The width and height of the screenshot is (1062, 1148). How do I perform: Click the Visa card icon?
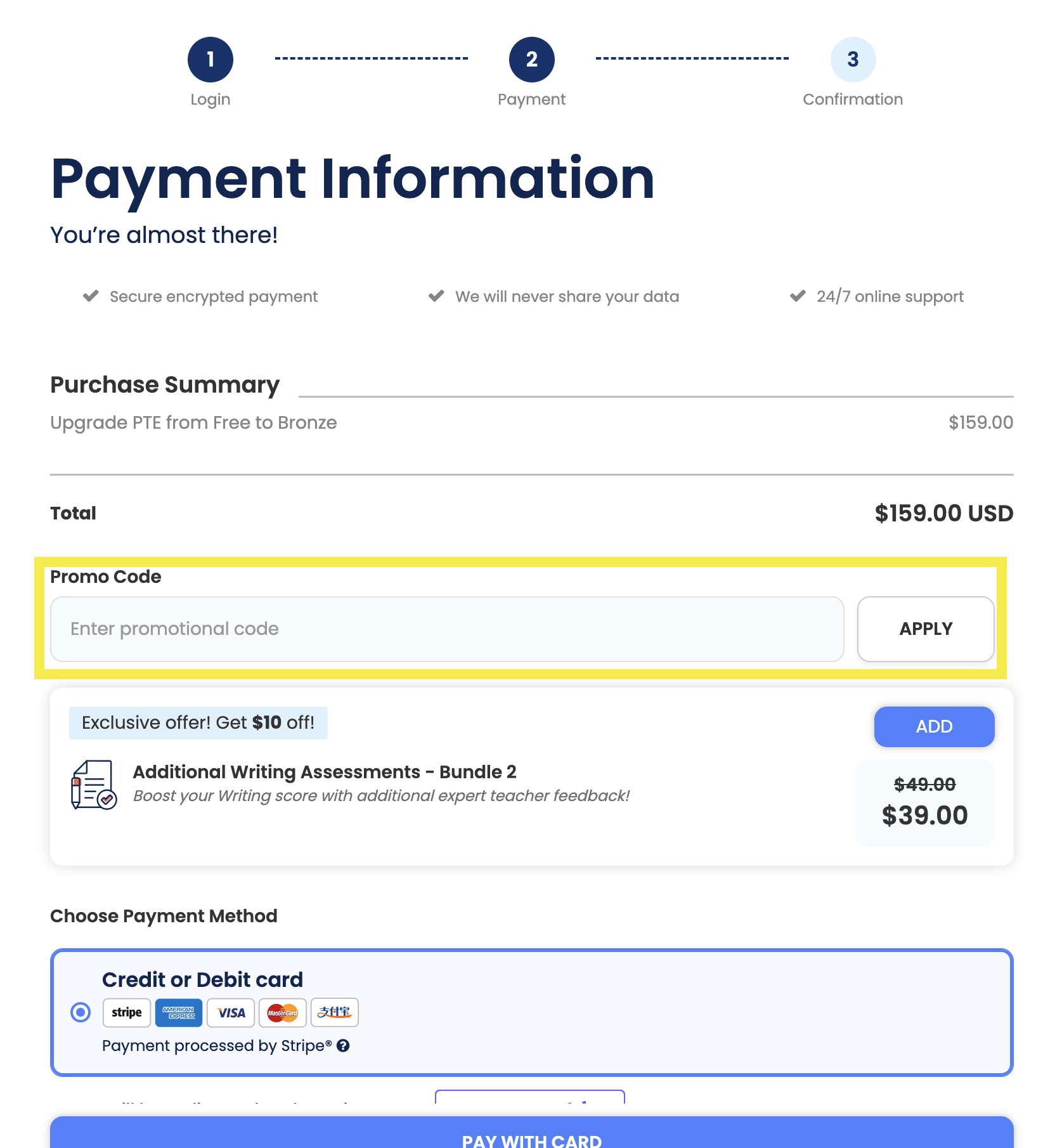tap(230, 1013)
